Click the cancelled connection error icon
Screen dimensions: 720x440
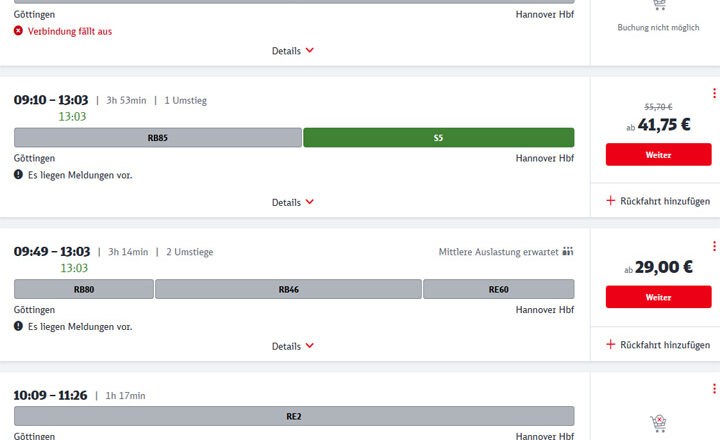(18, 31)
